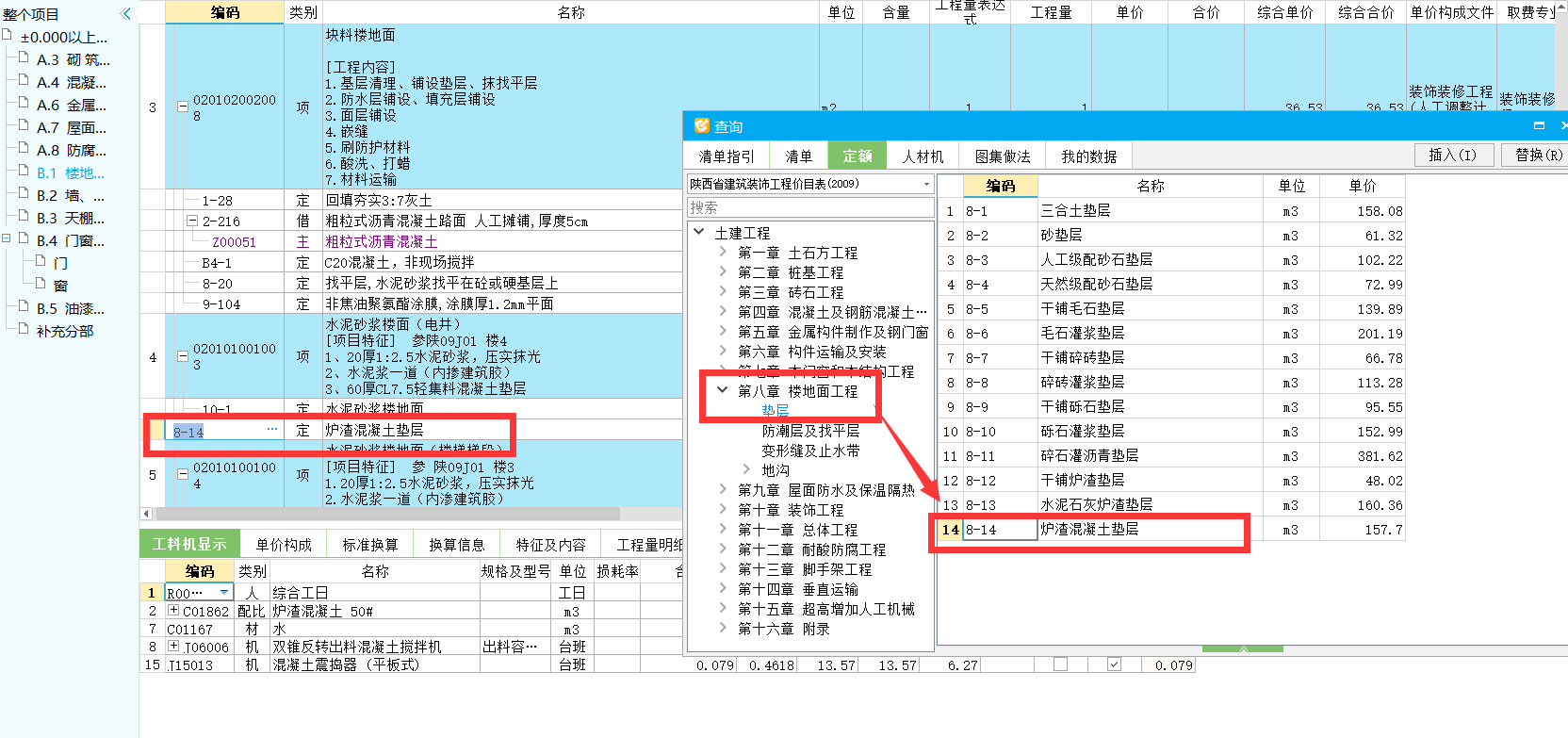Click the scrollbar left arrow under main grid
1568x738 pixels.
146,514
